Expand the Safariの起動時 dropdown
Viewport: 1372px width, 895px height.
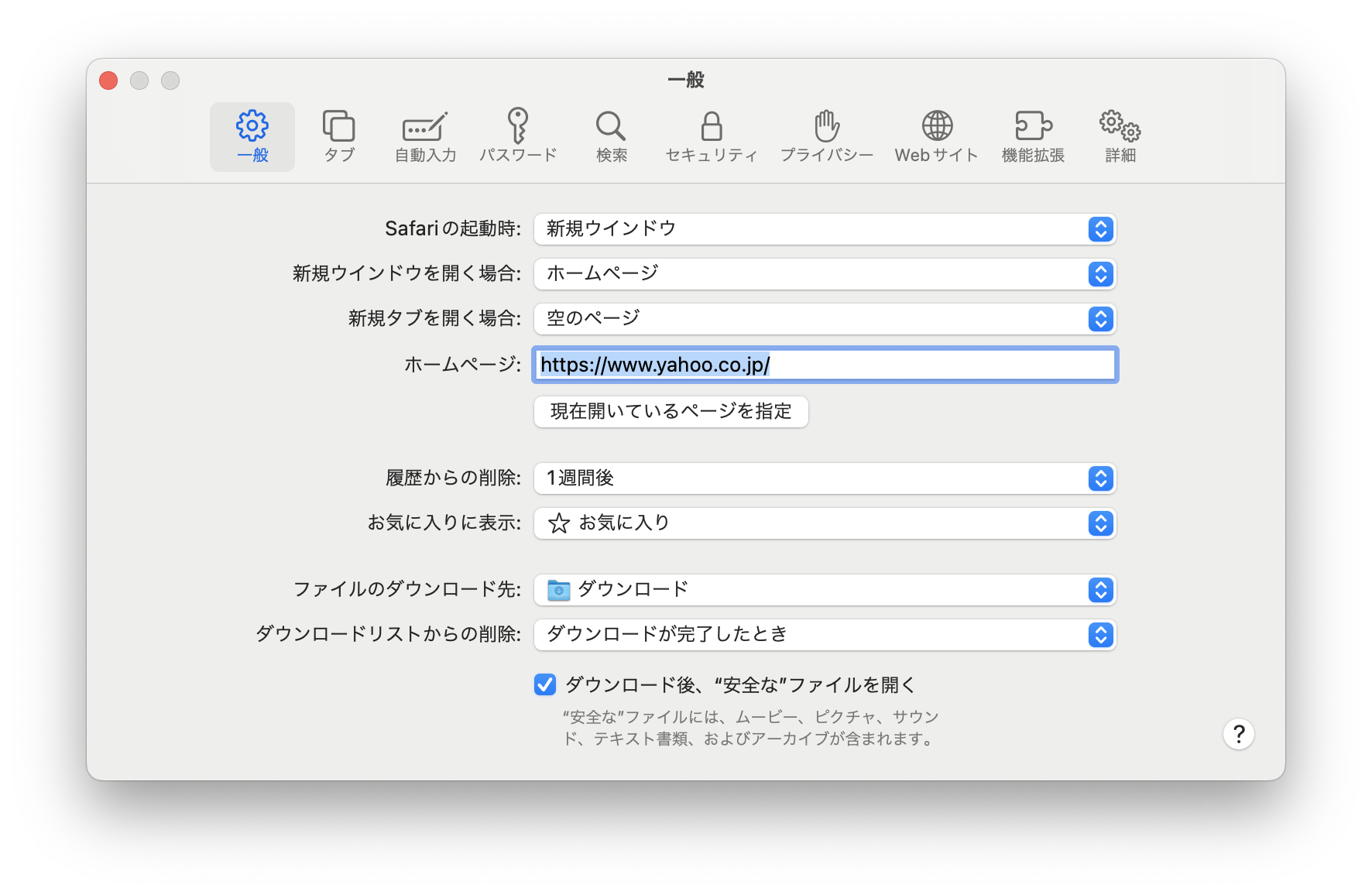(825, 229)
